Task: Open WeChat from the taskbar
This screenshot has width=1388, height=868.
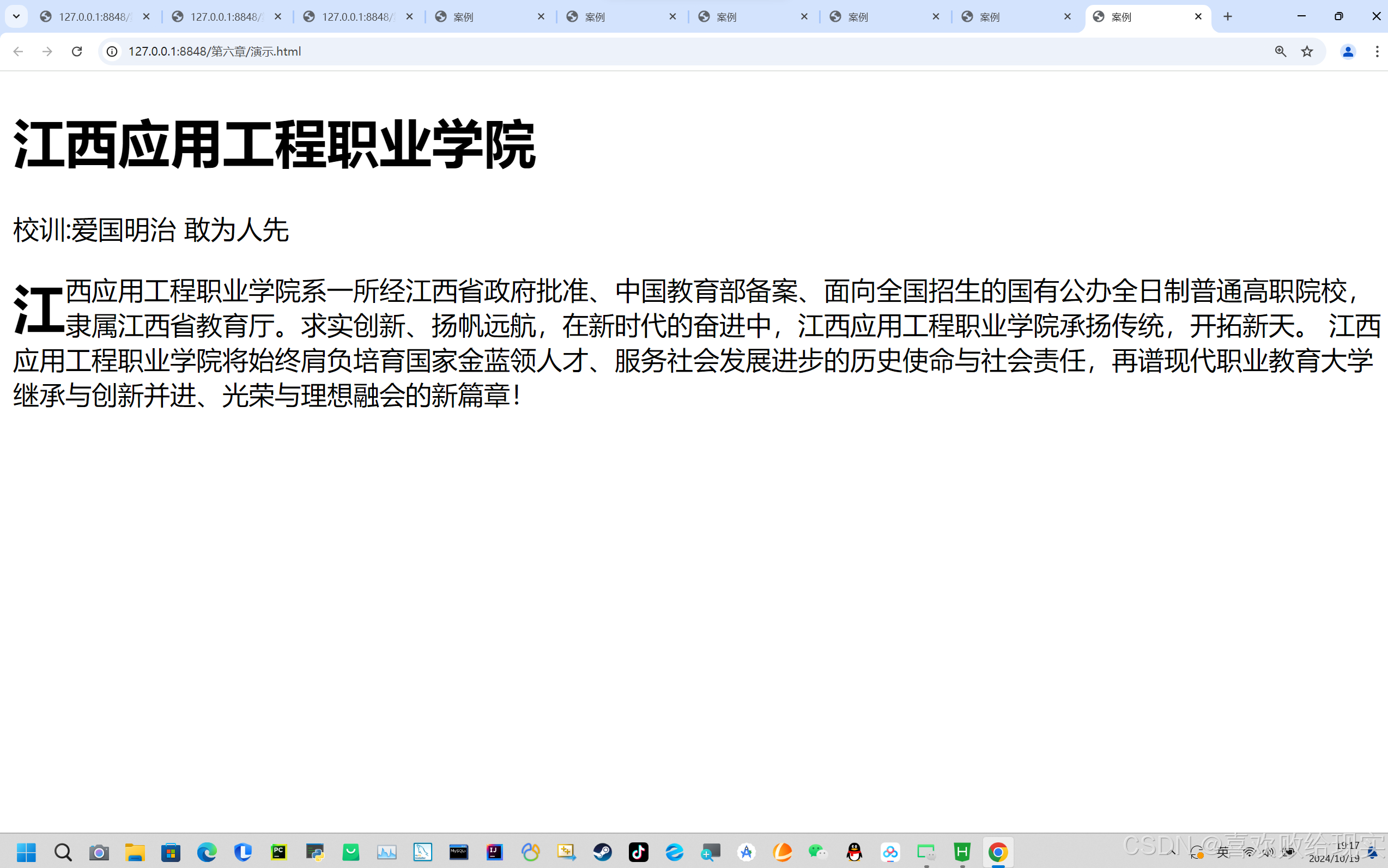Action: point(817,852)
